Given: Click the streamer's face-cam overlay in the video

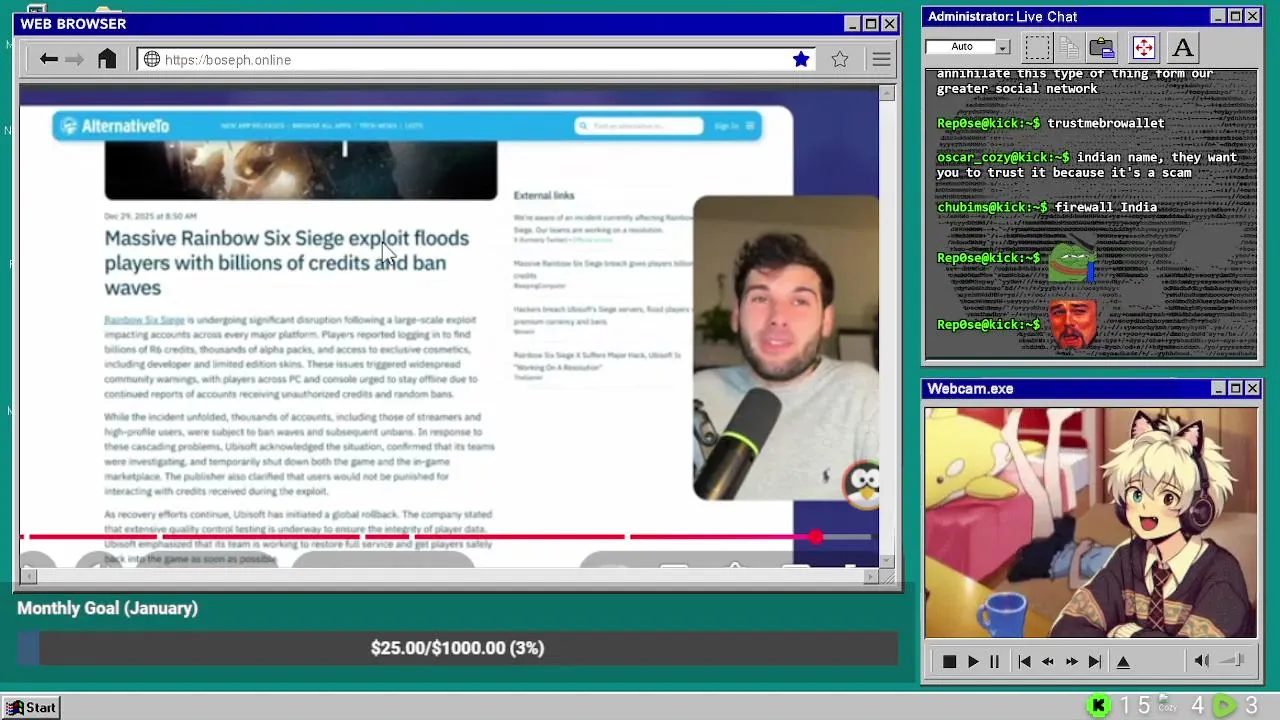Looking at the screenshot, I should tap(786, 348).
